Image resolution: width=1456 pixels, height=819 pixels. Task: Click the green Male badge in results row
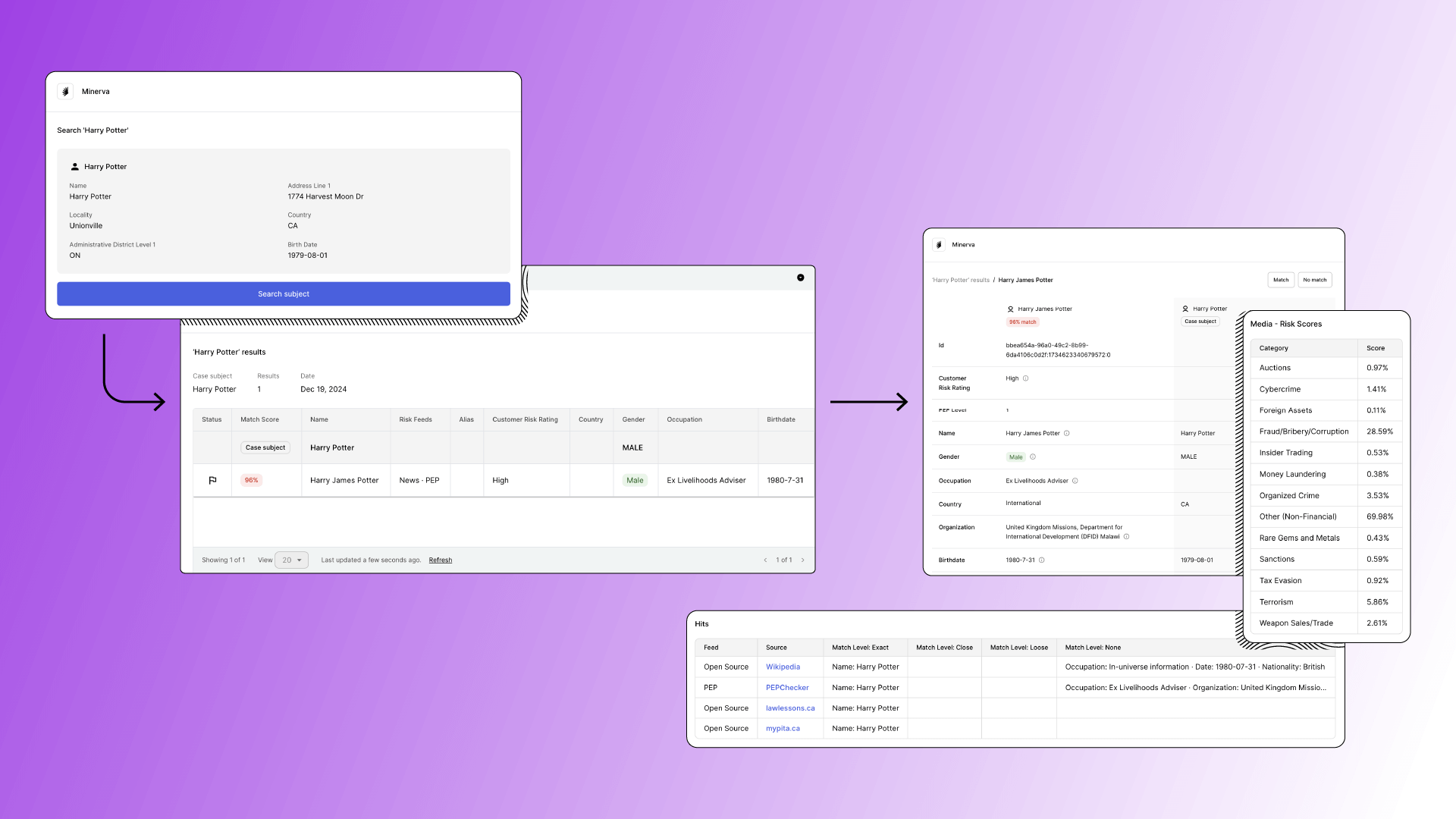tap(635, 480)
